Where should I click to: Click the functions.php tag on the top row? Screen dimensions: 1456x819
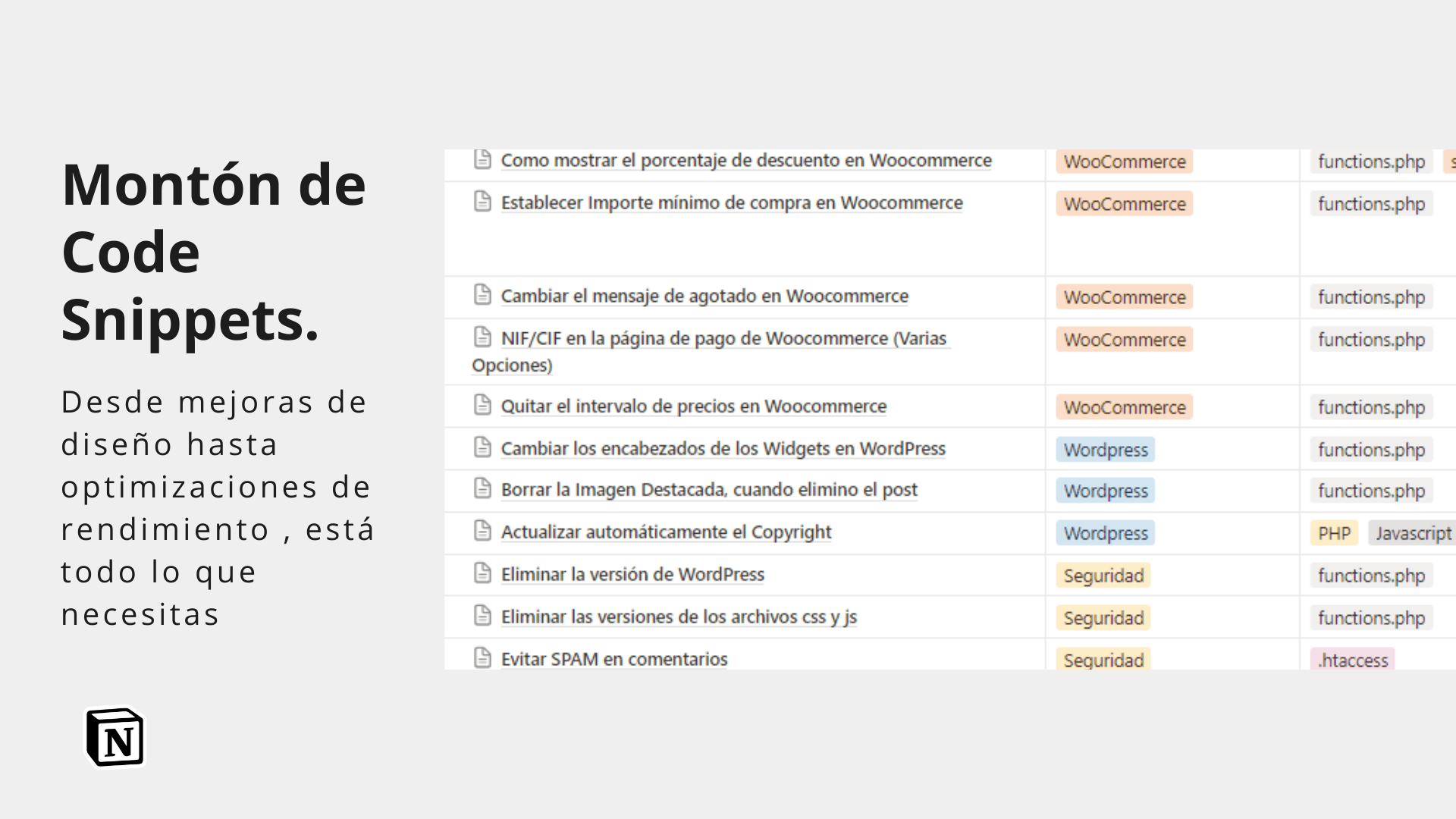[1370, 161]
